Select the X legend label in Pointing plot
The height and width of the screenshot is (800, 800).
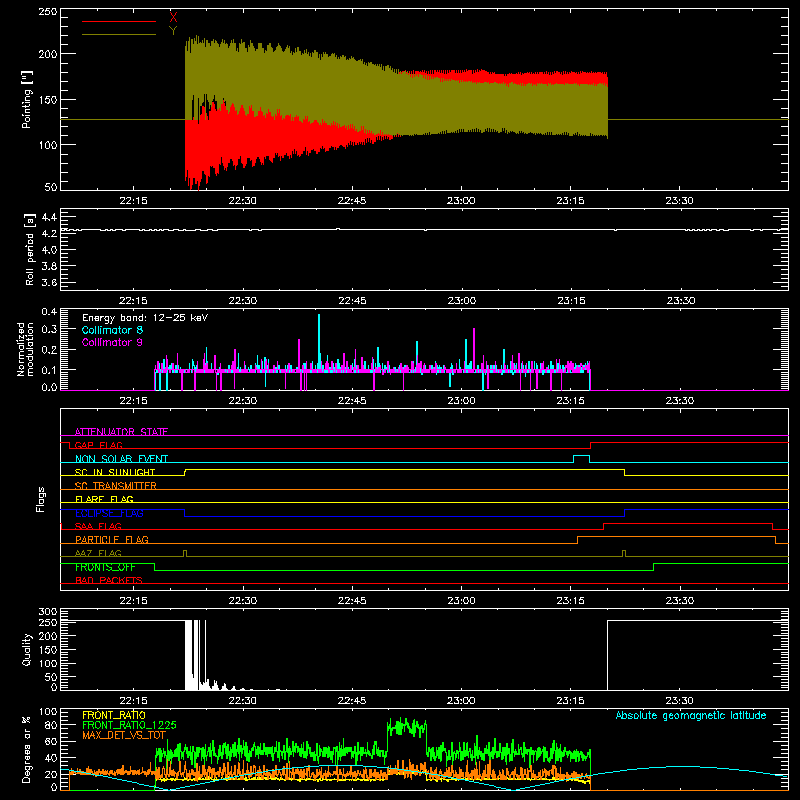(x=173, y=17)
